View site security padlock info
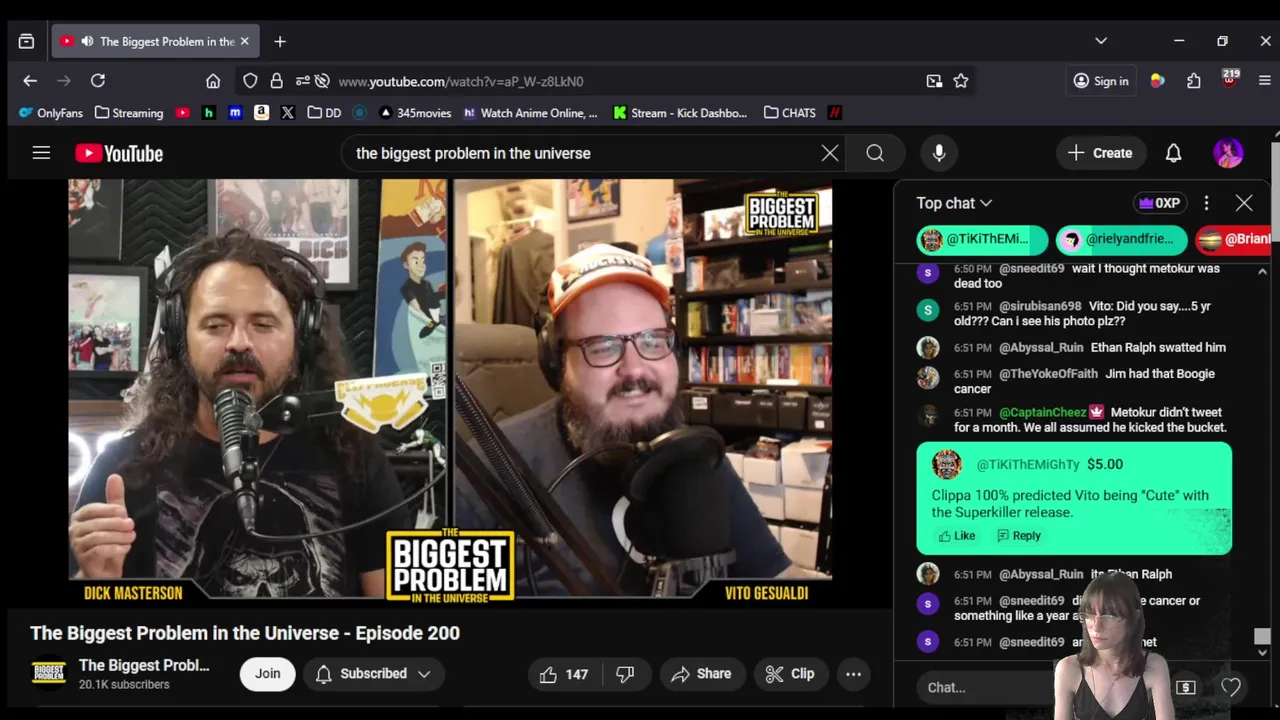Screen dimensions: 1280x720 276,81
